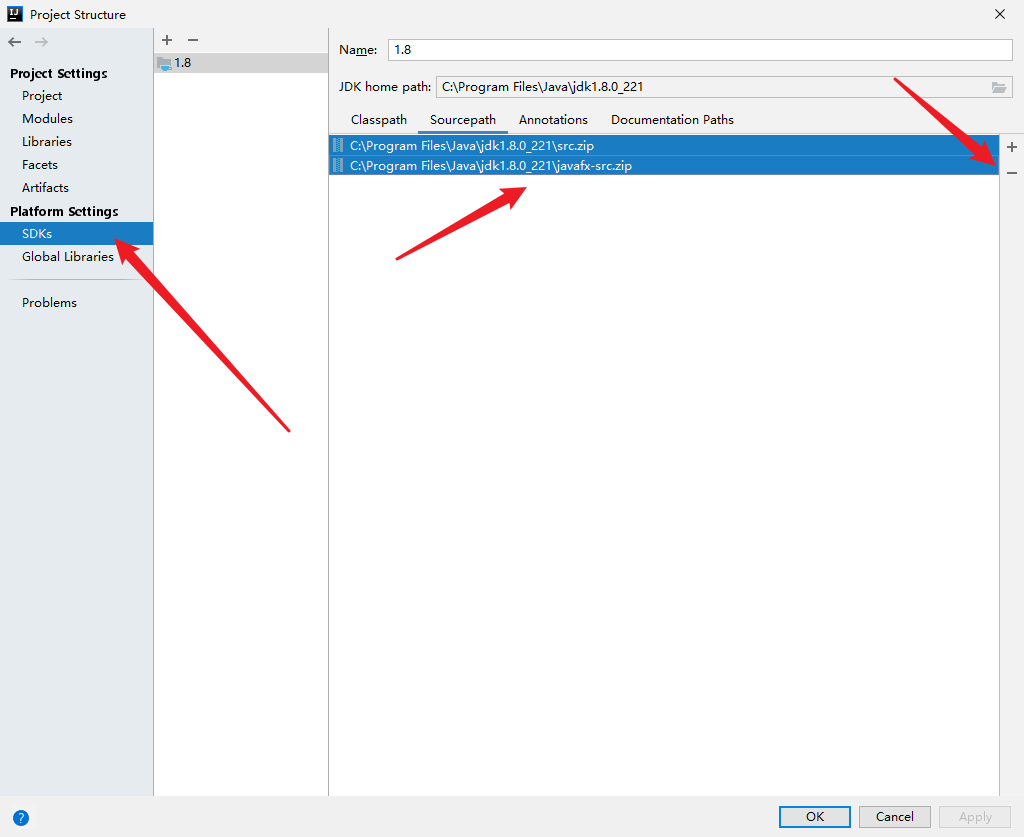Open the Artifacts settings page

pos(45,187)
